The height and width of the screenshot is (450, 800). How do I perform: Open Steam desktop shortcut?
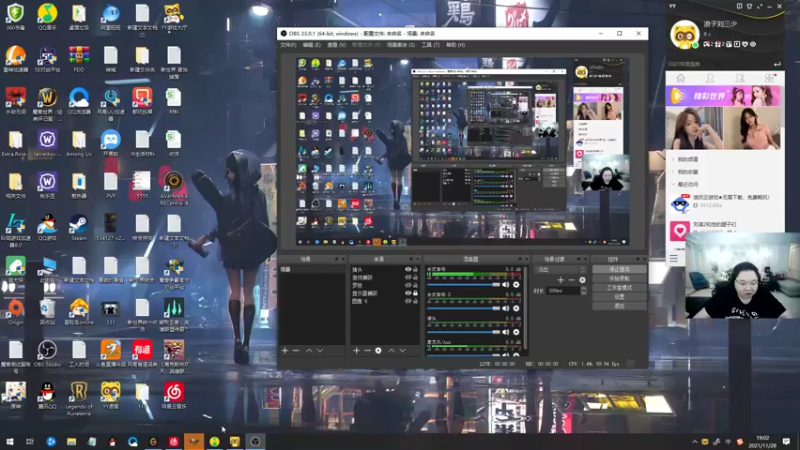coord(79,227)
